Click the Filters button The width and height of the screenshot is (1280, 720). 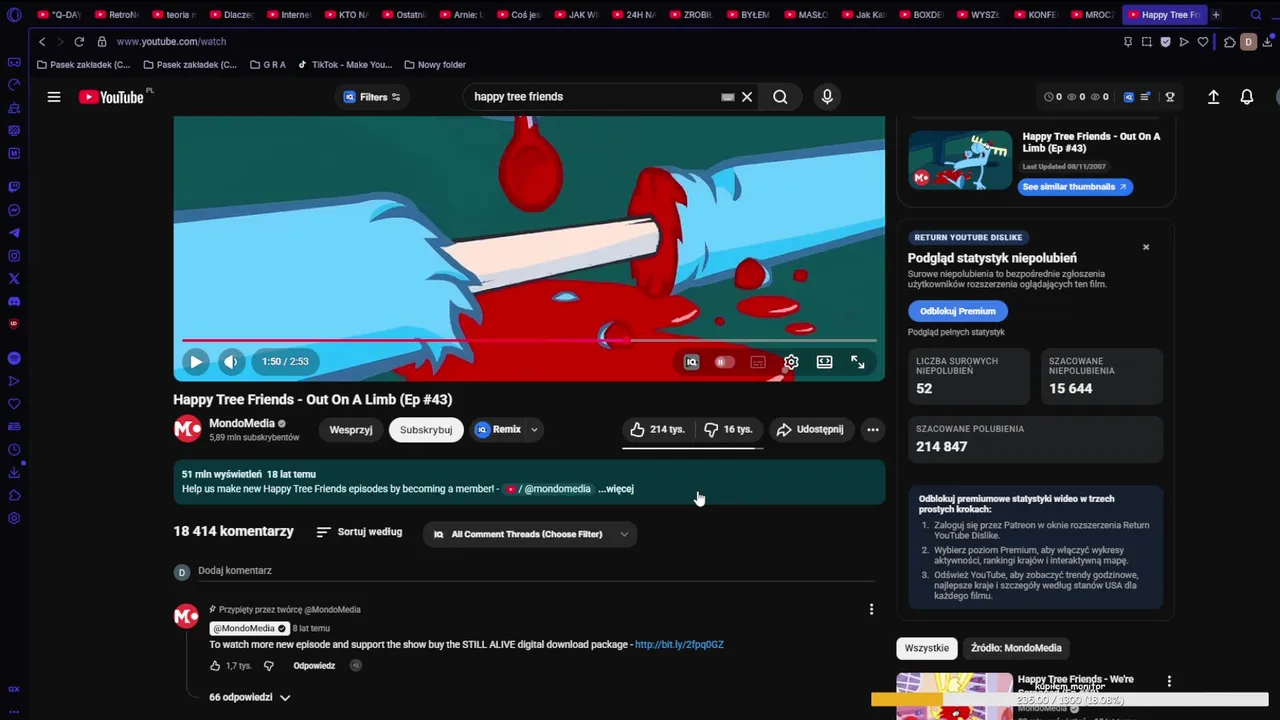pos(372,97)
